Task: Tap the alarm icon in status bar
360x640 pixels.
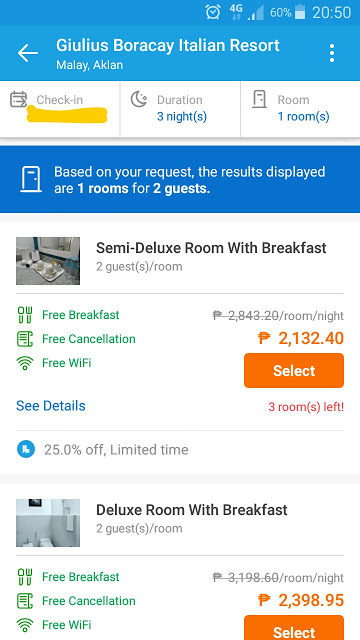Action: click(x=213, y=12)
